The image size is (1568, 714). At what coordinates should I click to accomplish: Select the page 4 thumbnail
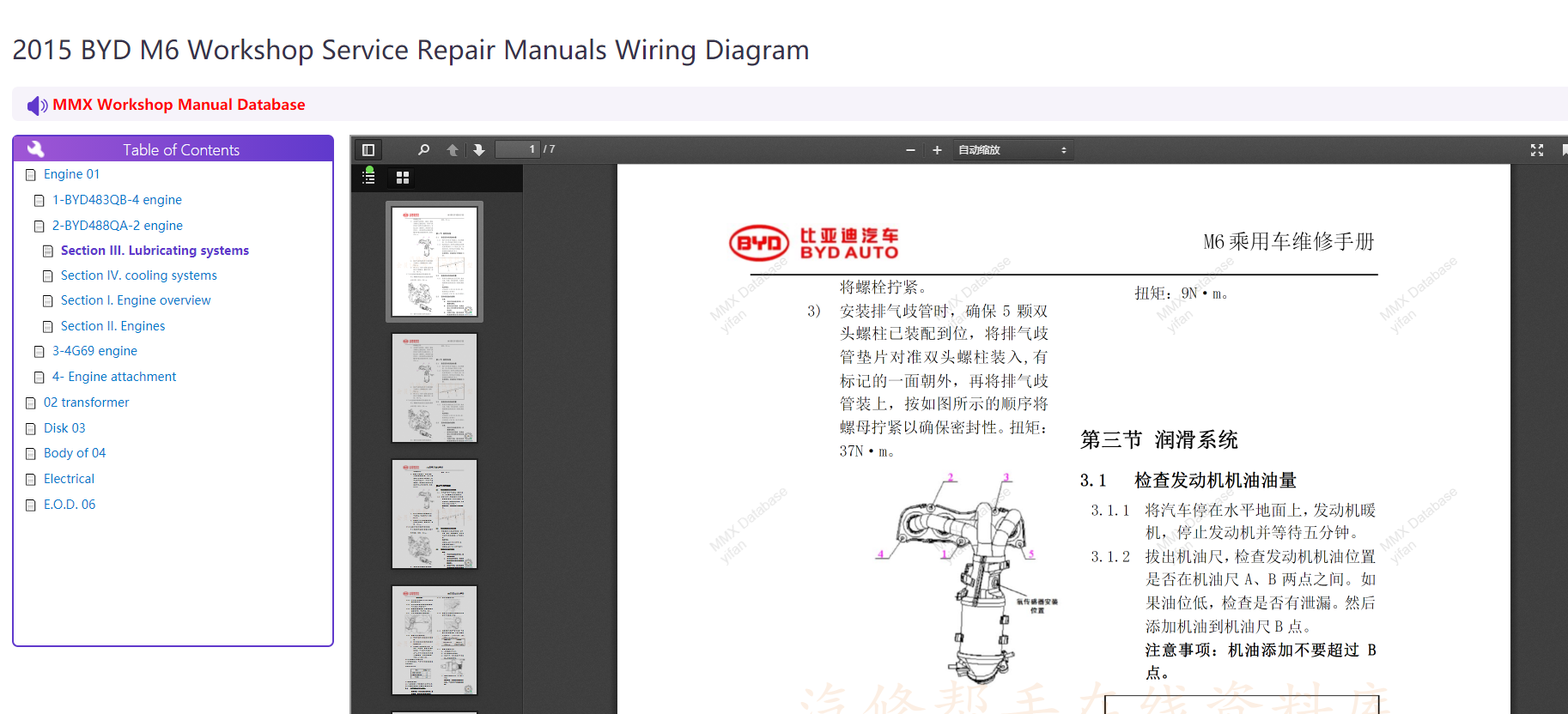tap(435, 640)
